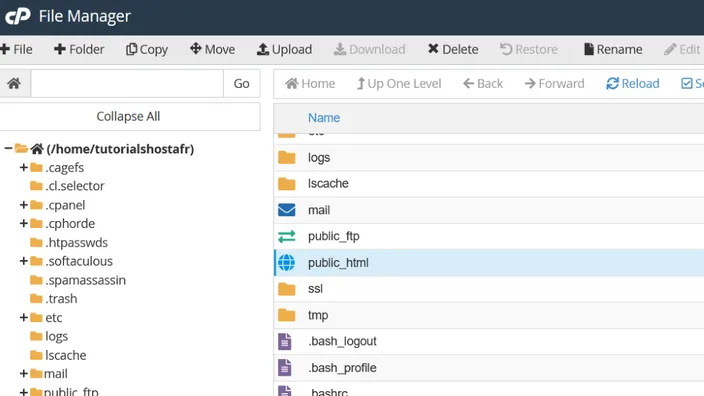This screenshot has height=396, width=704.
Task: Click the lscache folder icon in file list
Action: [x=286, y=184]
